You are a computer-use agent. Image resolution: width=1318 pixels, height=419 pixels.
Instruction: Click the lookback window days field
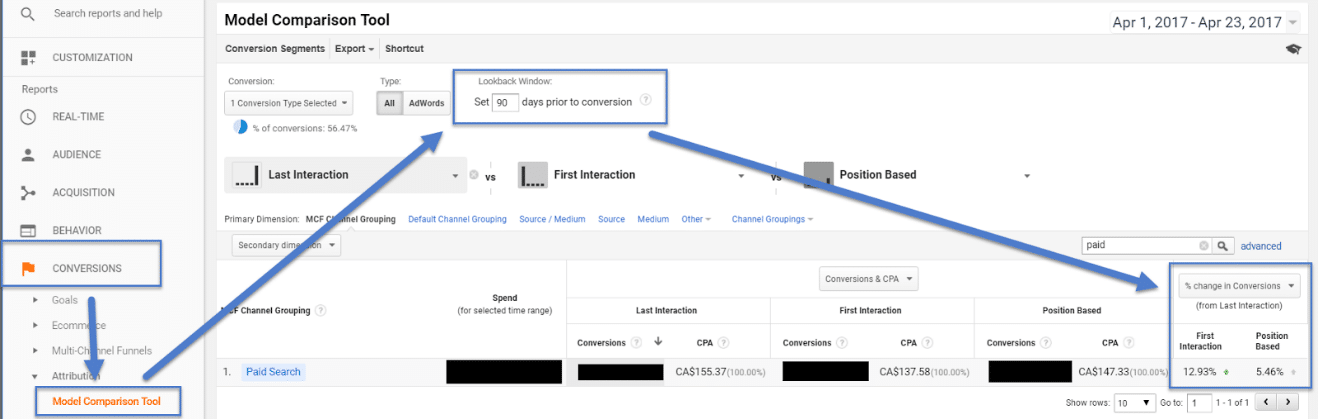(x=504, y=102)
